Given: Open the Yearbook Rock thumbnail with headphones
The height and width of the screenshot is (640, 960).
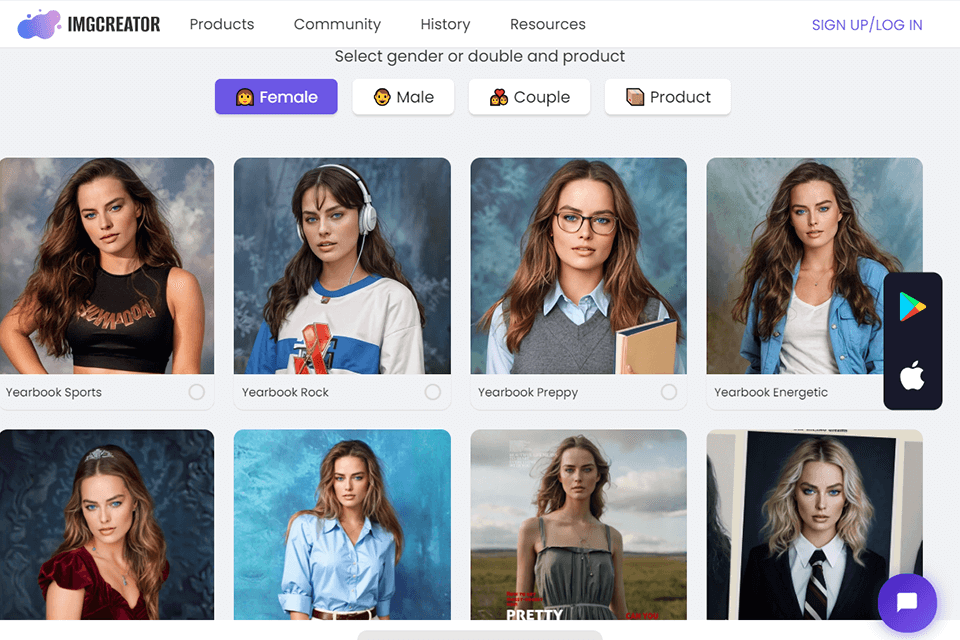Looking at the screenshot, I should [342, 266].
